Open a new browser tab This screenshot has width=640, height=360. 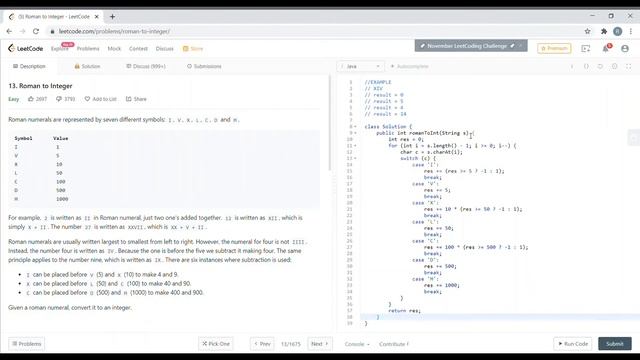112,17
